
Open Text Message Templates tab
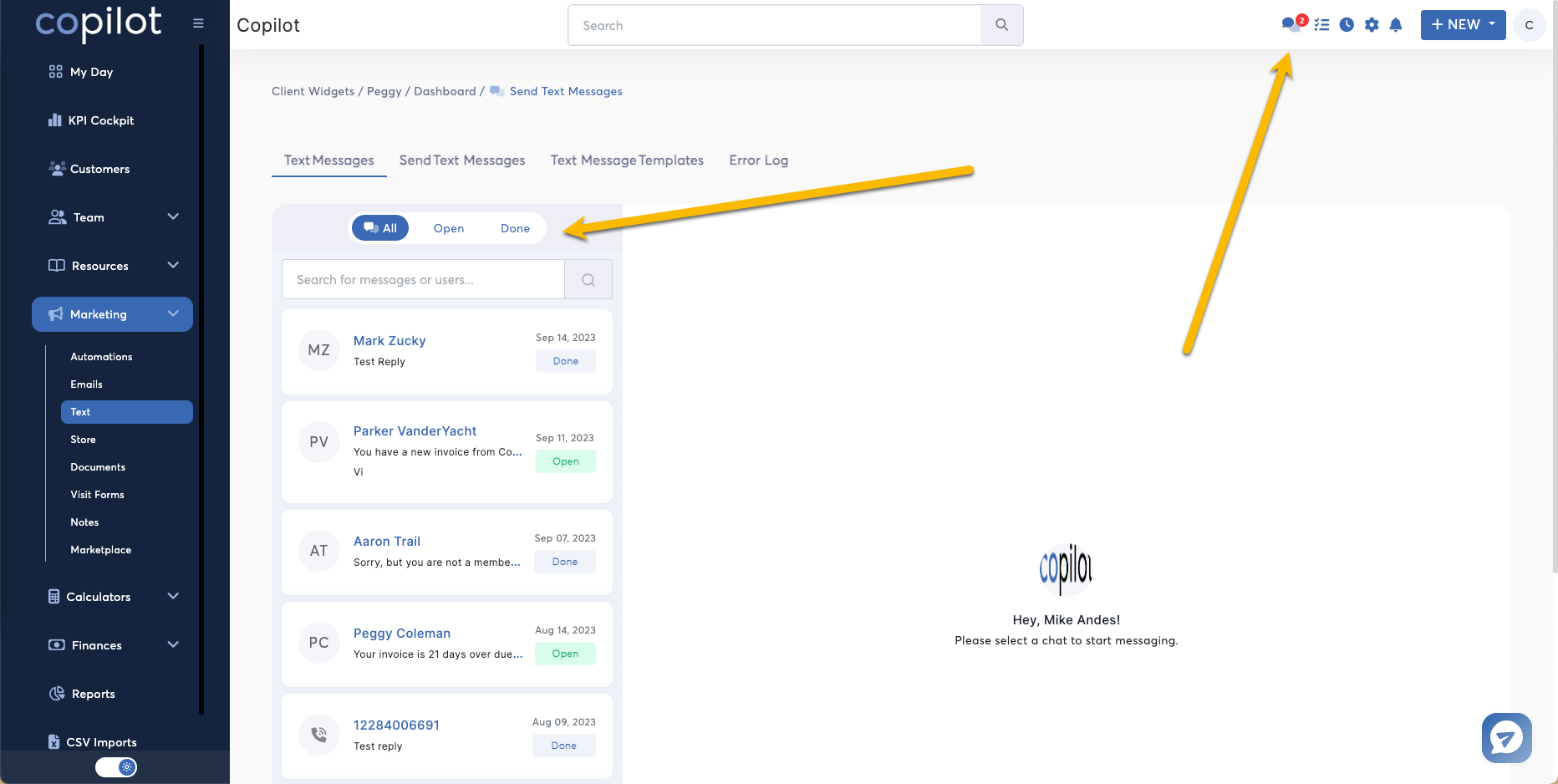(x=627, y=160)
